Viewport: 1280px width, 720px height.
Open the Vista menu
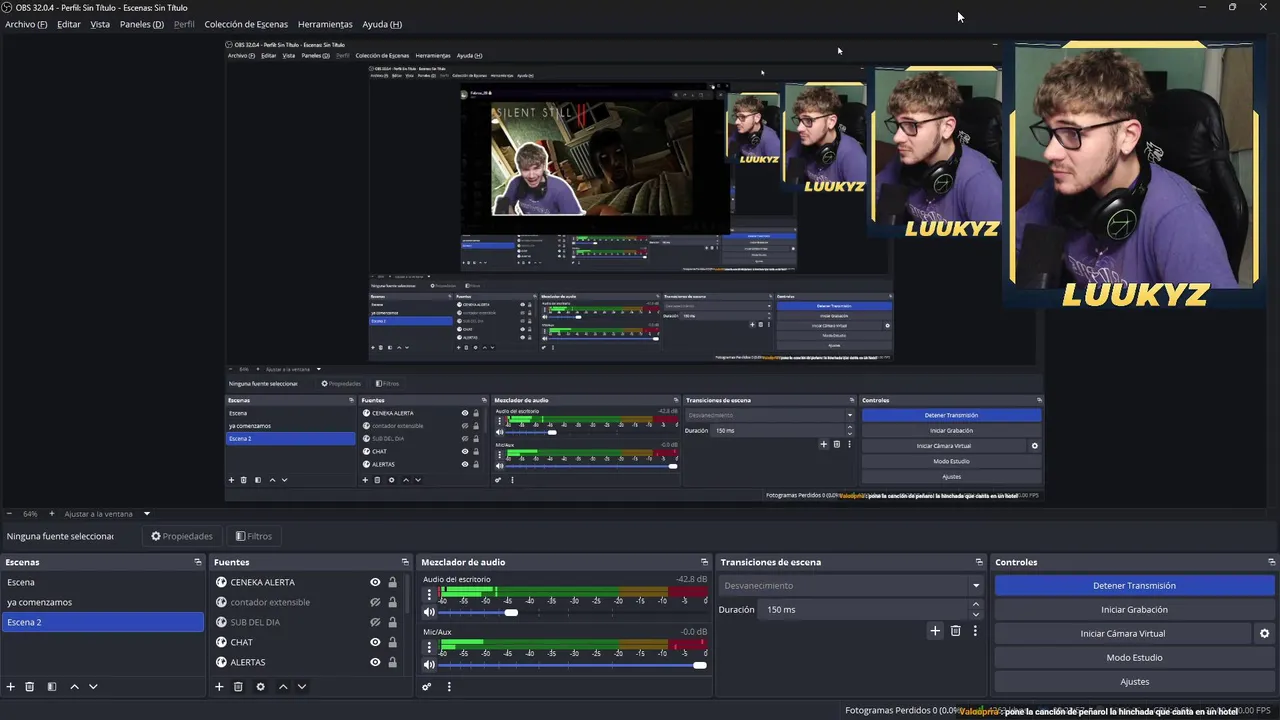(100, 24)
